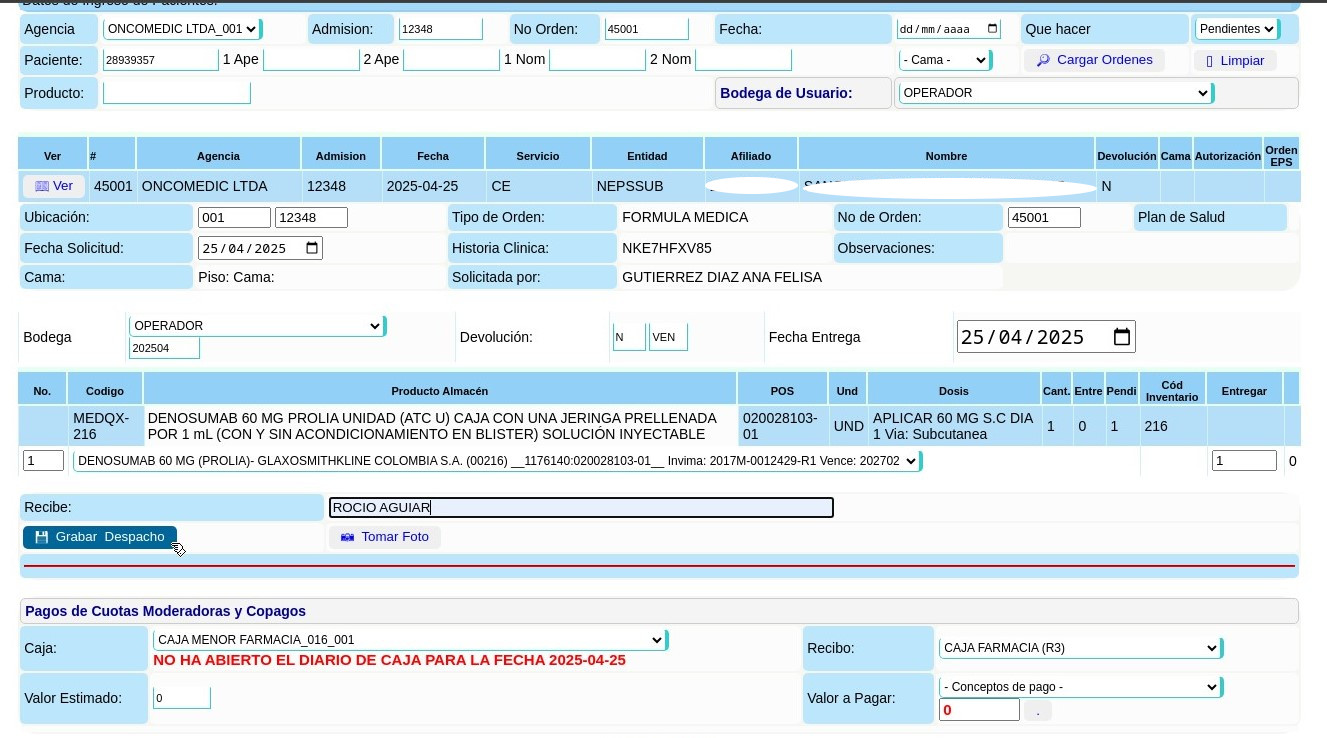
Task: Click the Entregar quantity field
Action: tap(1243, 461)
